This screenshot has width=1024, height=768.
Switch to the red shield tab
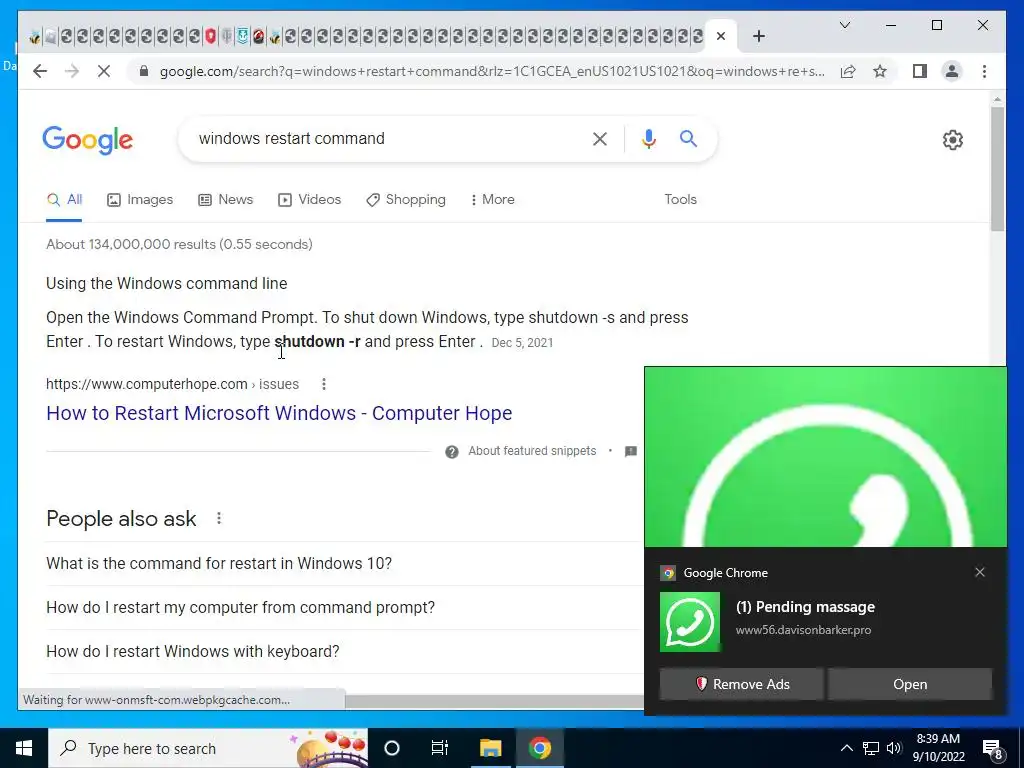[210, 37]
